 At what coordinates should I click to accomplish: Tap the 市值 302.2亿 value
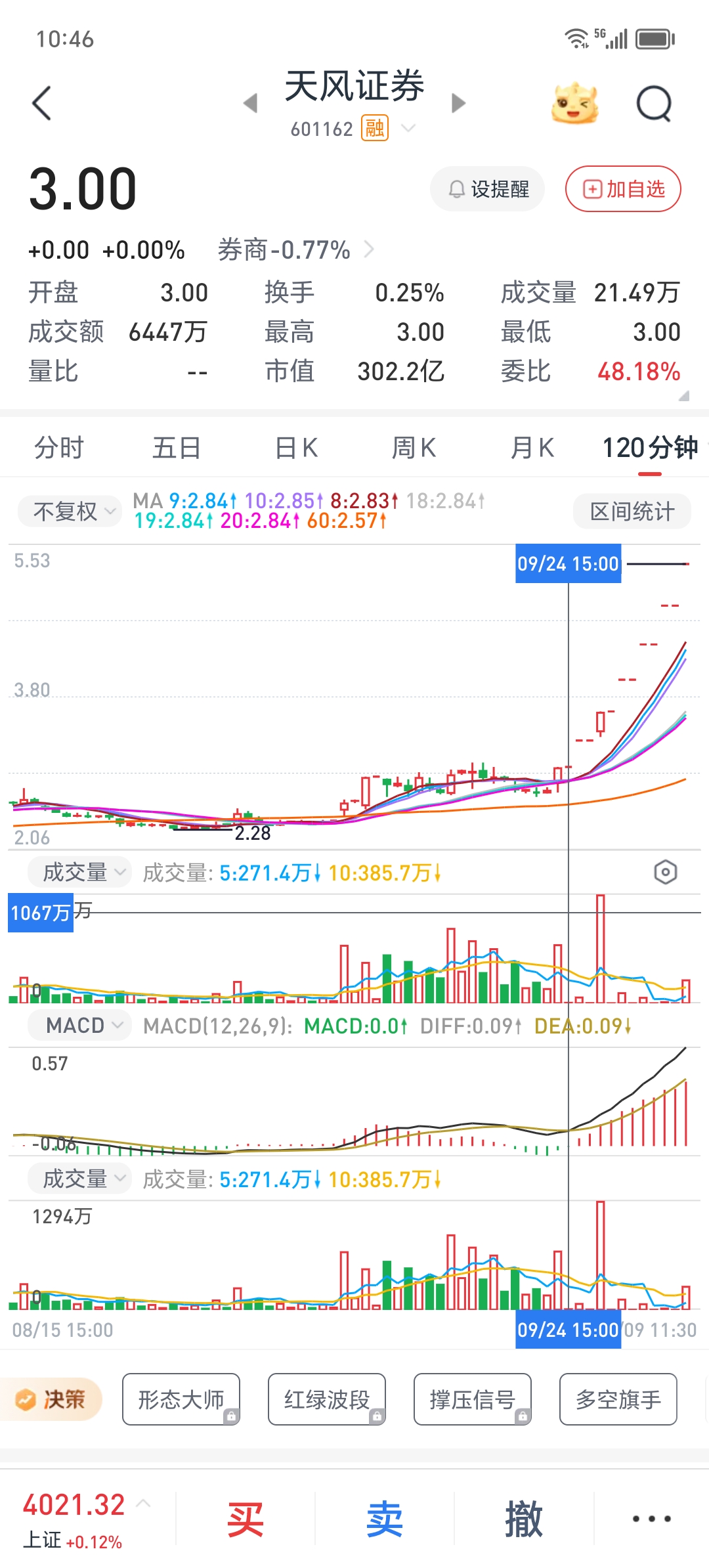(401, 372)
